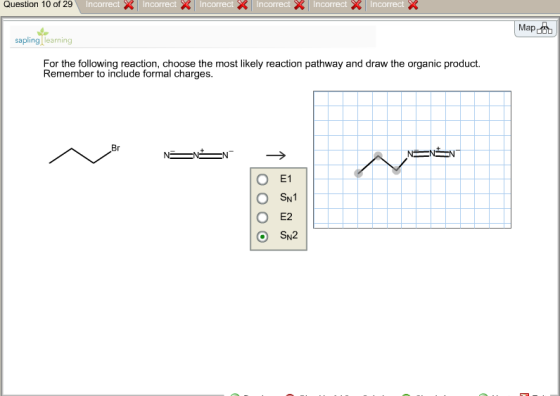Choose the E2 pathway radio button
Screen dimensions: 560x396
(262, 217)
